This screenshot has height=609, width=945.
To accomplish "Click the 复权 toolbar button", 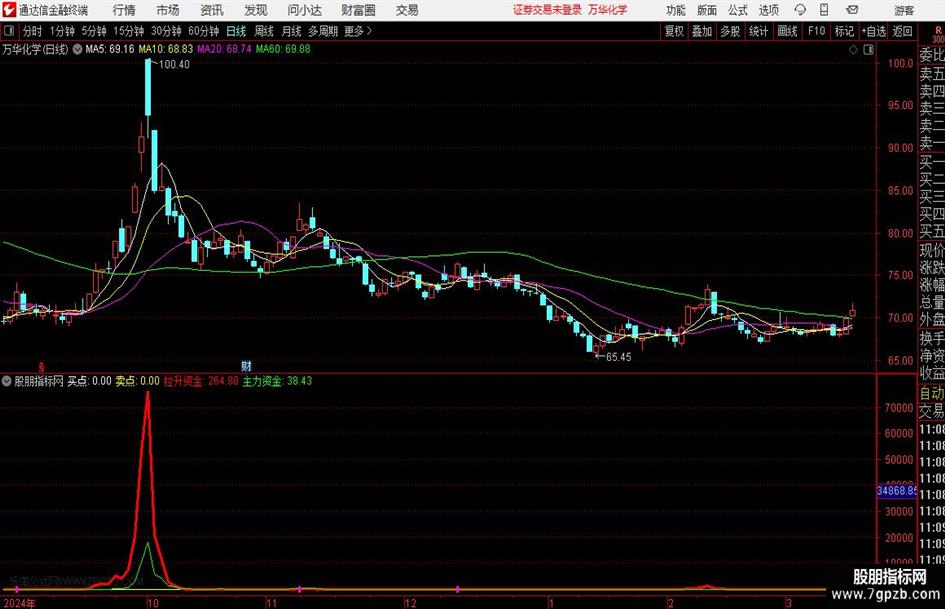I will pyautogui.click(x=674, y=31).
